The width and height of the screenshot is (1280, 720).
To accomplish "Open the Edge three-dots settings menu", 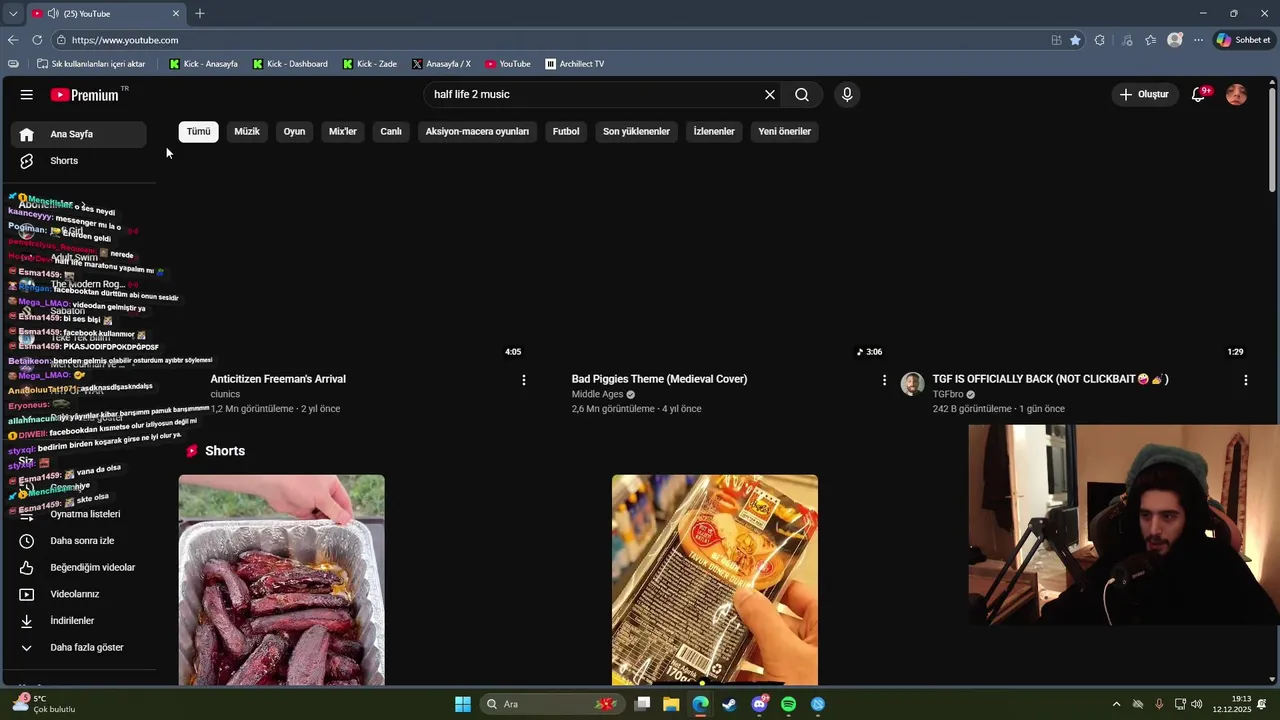I will tap(1198, 40).
